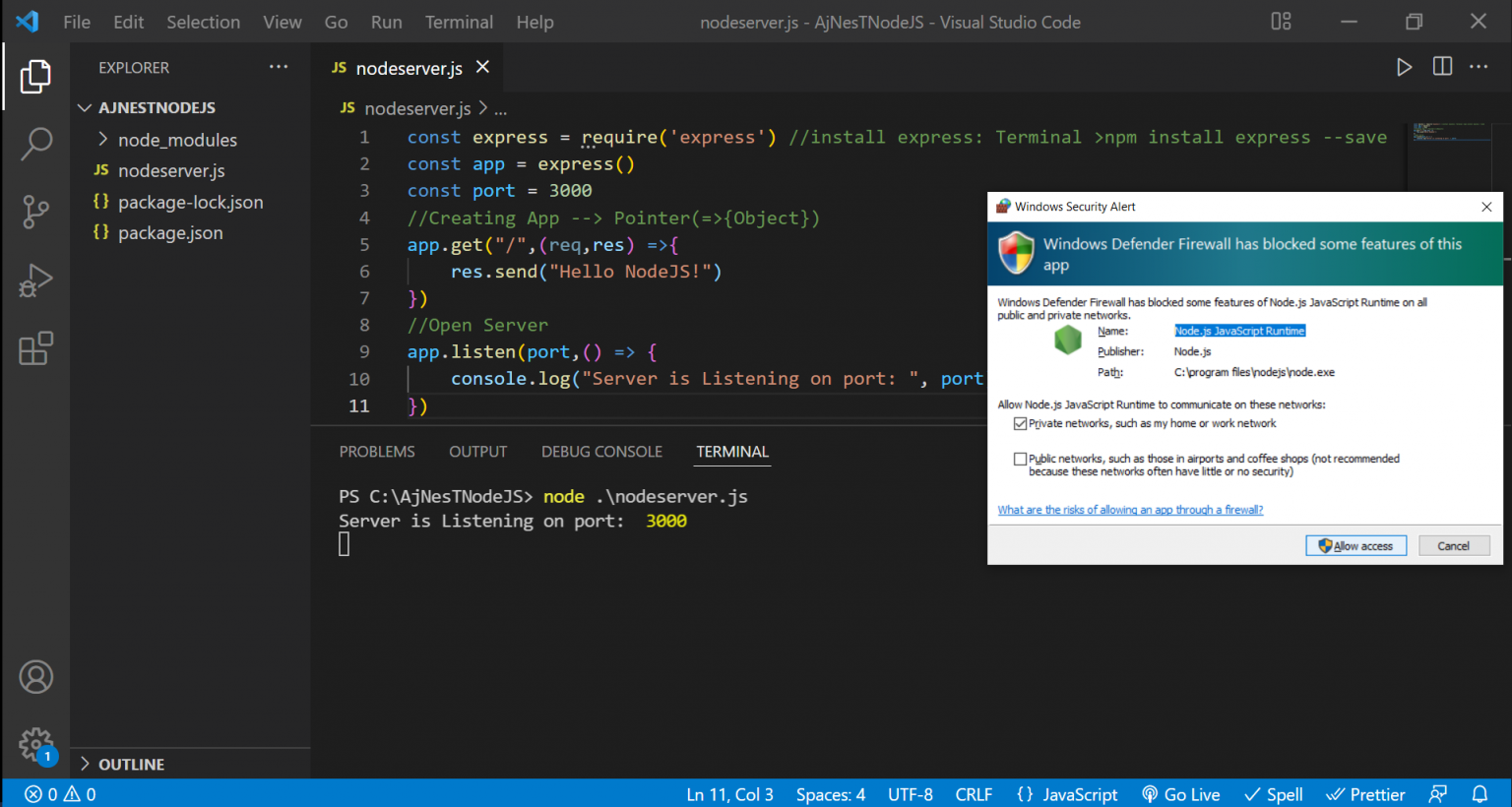1512x807 pixels.
Task: Open the Search view in activity bar
Action: 35,144
